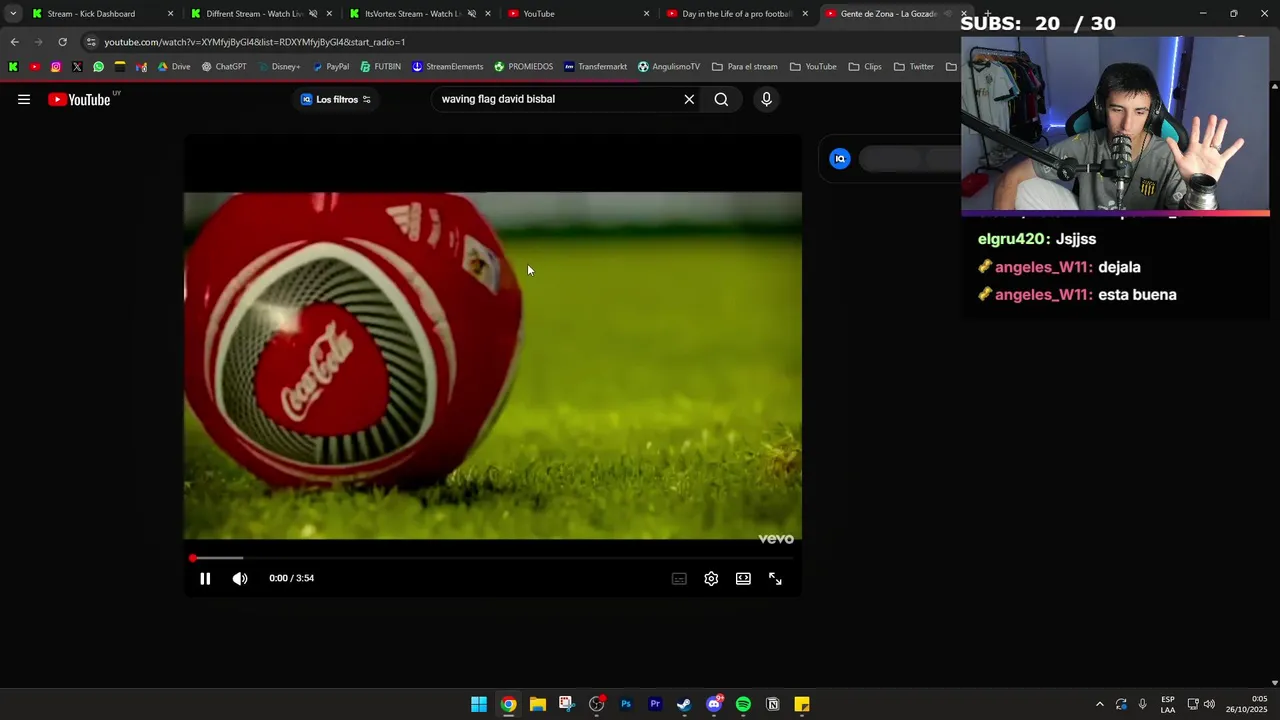Open the Kick bookmark icon

click(13, 67)
